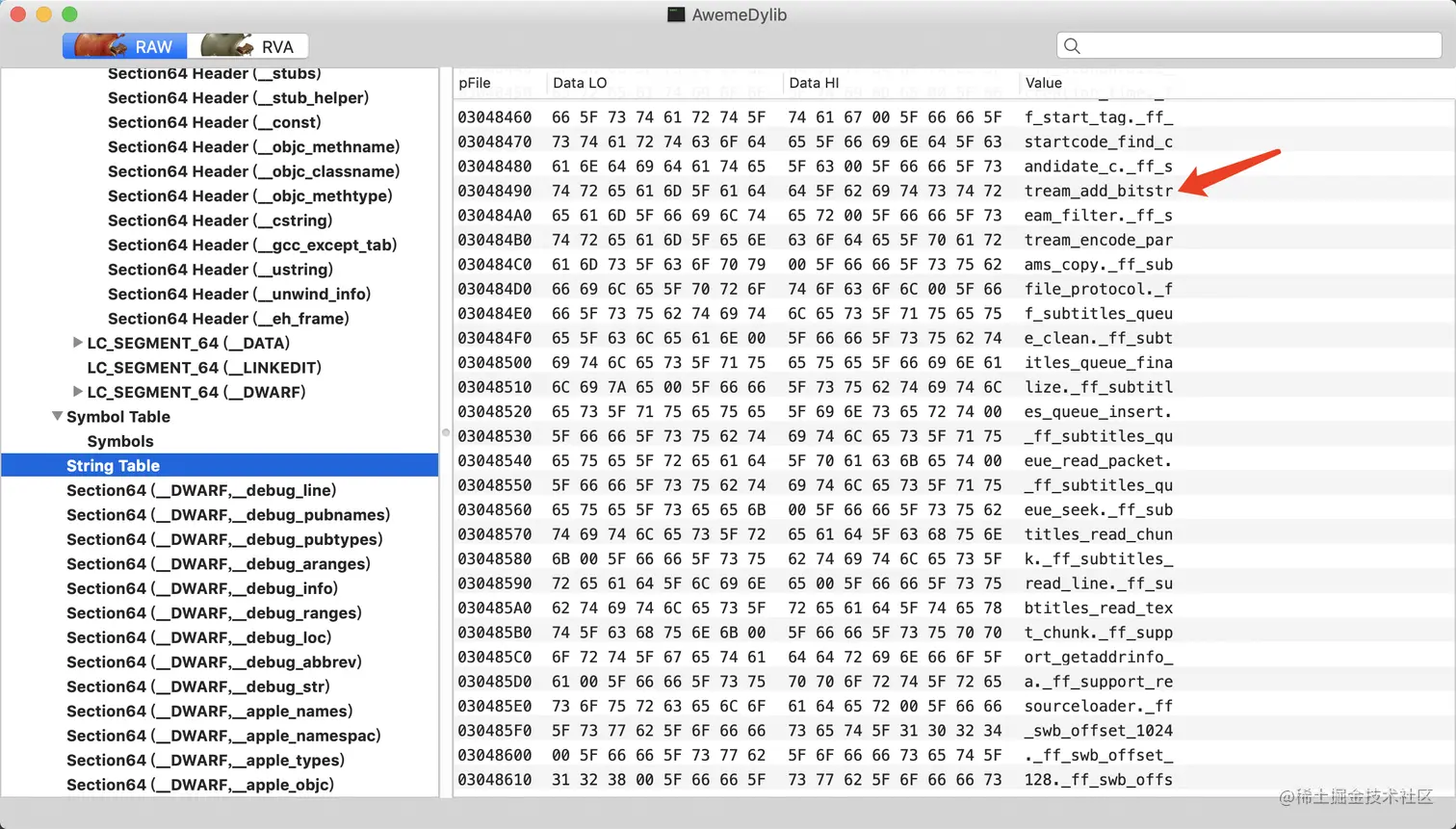Focus the search input field
Screen dimensions: 1456x829
click(1249, 45)
